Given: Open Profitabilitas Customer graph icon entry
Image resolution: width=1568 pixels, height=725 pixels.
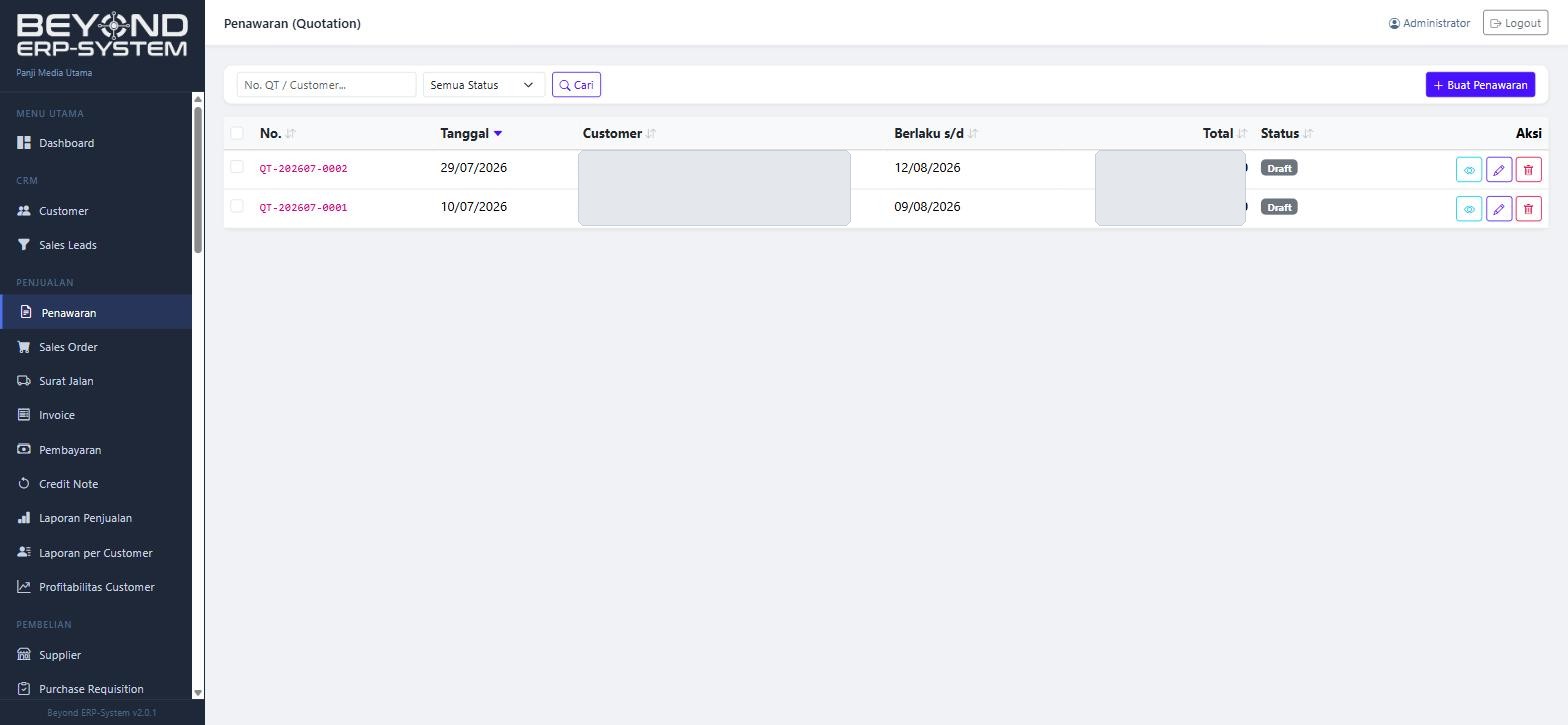Looking at the screenshot, I should click(x=96, y=587).
